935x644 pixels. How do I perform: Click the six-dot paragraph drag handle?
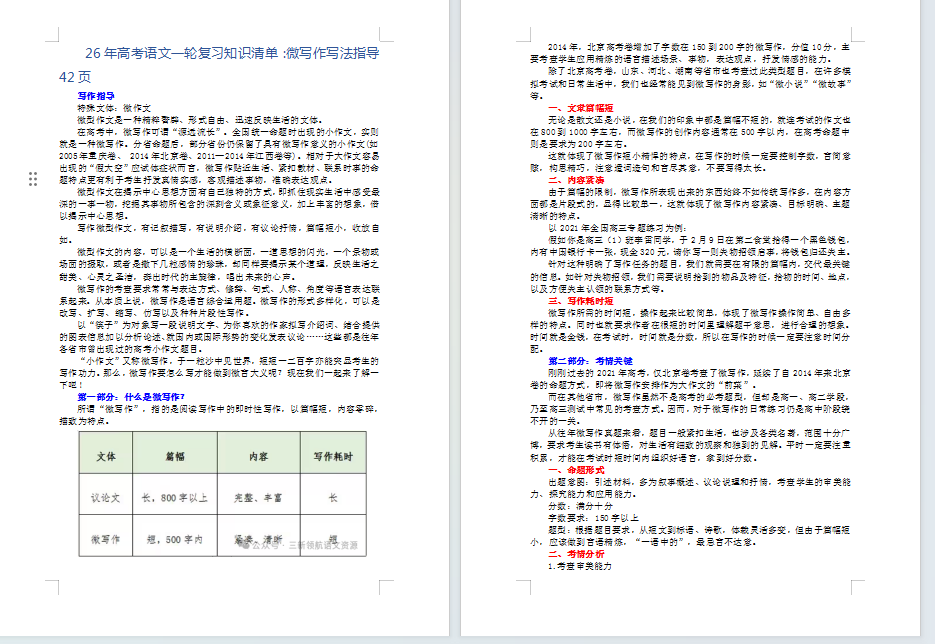tap(34, 179)
